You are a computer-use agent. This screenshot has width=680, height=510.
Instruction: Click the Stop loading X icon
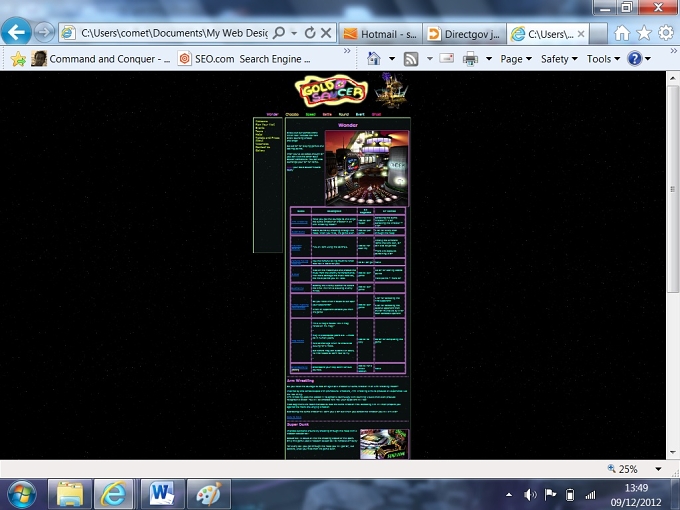326,33
